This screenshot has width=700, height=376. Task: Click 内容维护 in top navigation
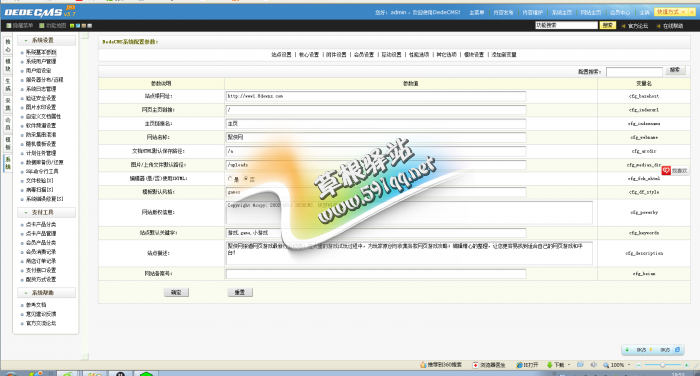(533, 13)
